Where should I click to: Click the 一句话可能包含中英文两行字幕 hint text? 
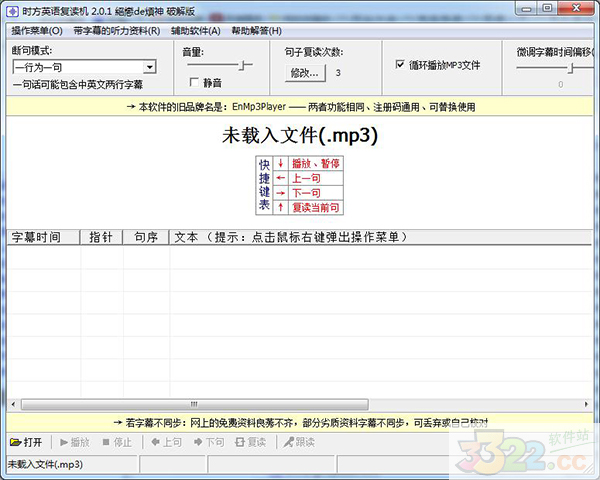[x=78, y=85]
